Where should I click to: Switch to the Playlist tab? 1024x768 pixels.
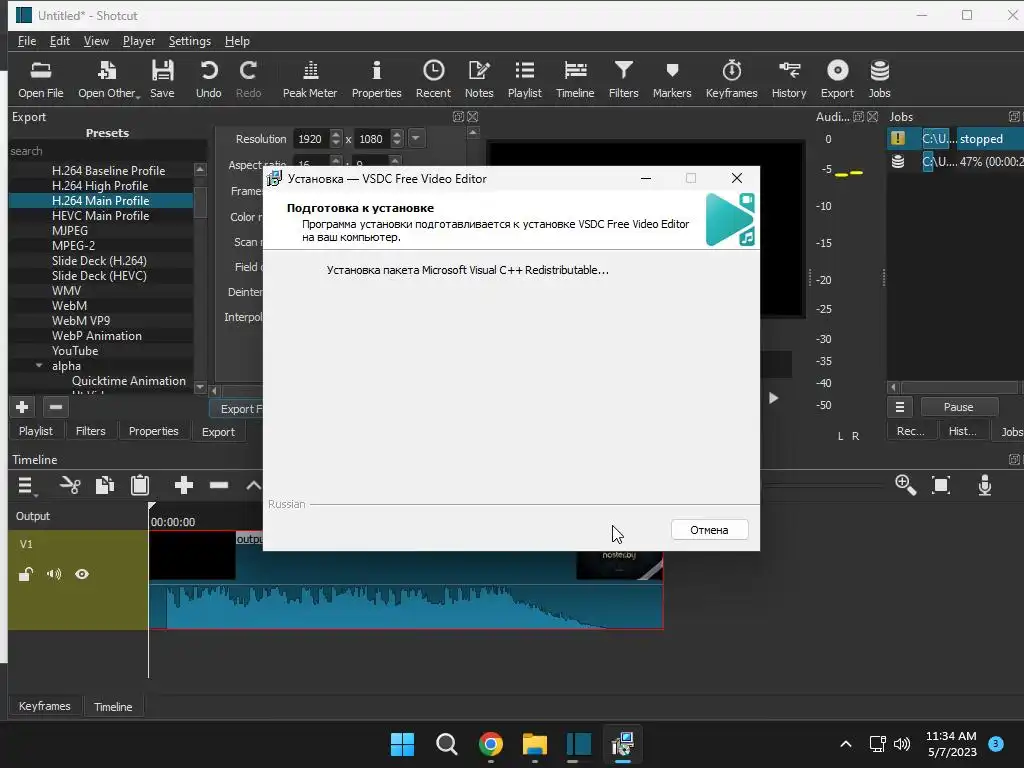tap(36, 431)
